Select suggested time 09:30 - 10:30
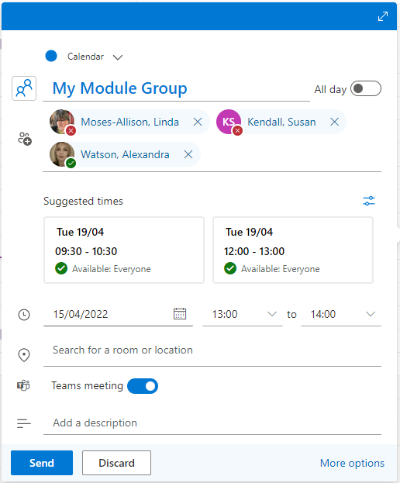Viewport: 400px width, 483px height. coord(124,250)
